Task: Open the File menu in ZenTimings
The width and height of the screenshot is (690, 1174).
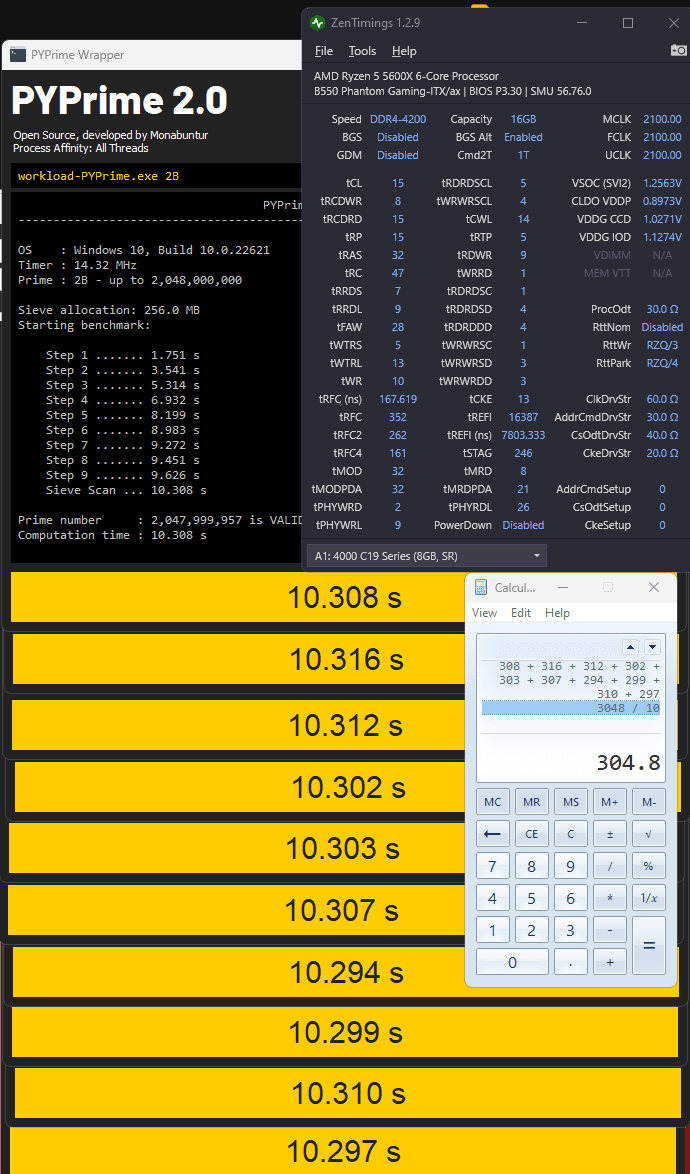Action: (323, 51)
